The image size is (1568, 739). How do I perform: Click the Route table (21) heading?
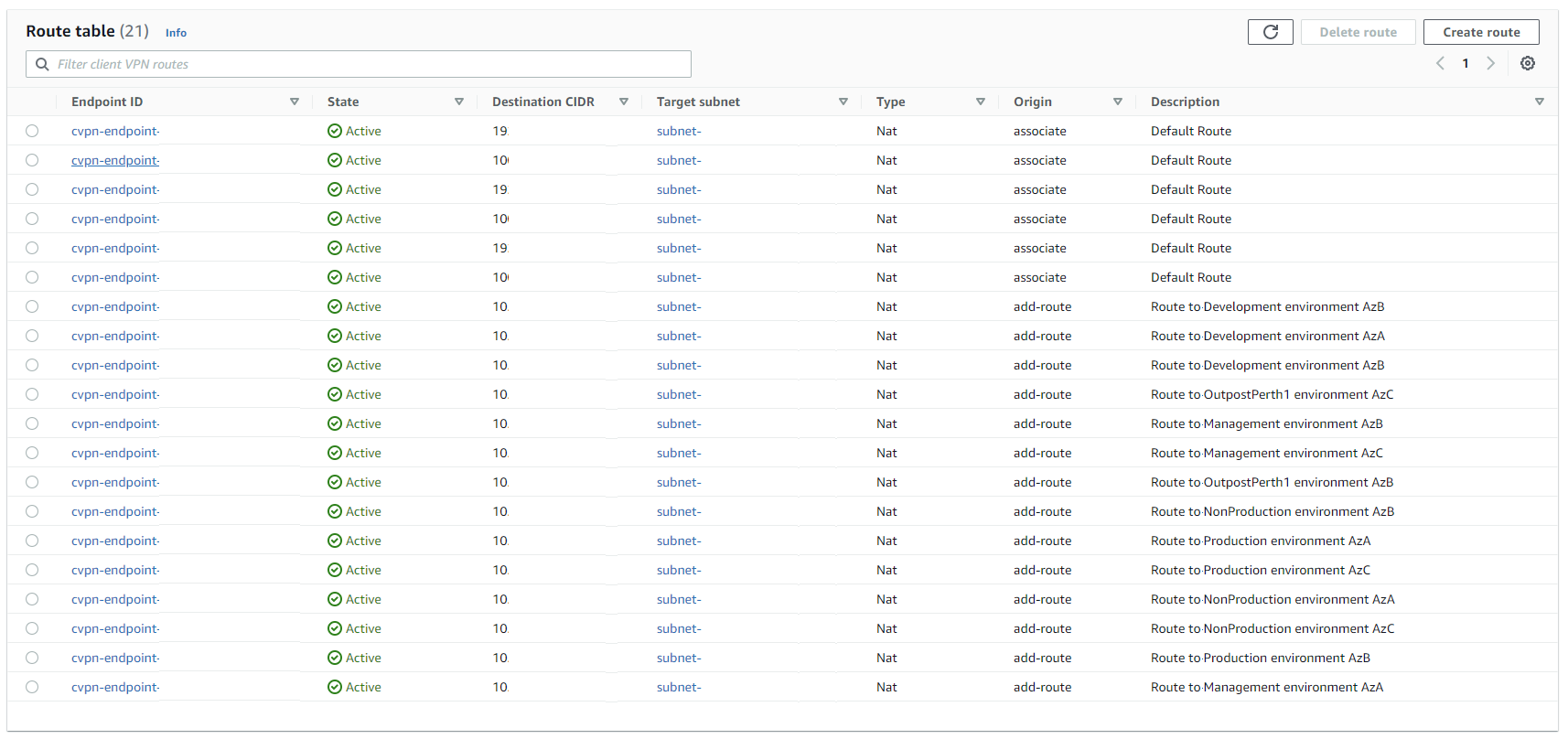click(x=87, y=31)
